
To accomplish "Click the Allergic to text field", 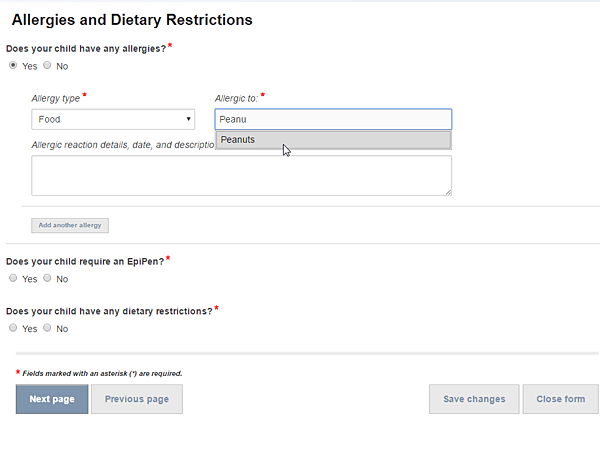I will pyautogui.click(x=333, y=119).
